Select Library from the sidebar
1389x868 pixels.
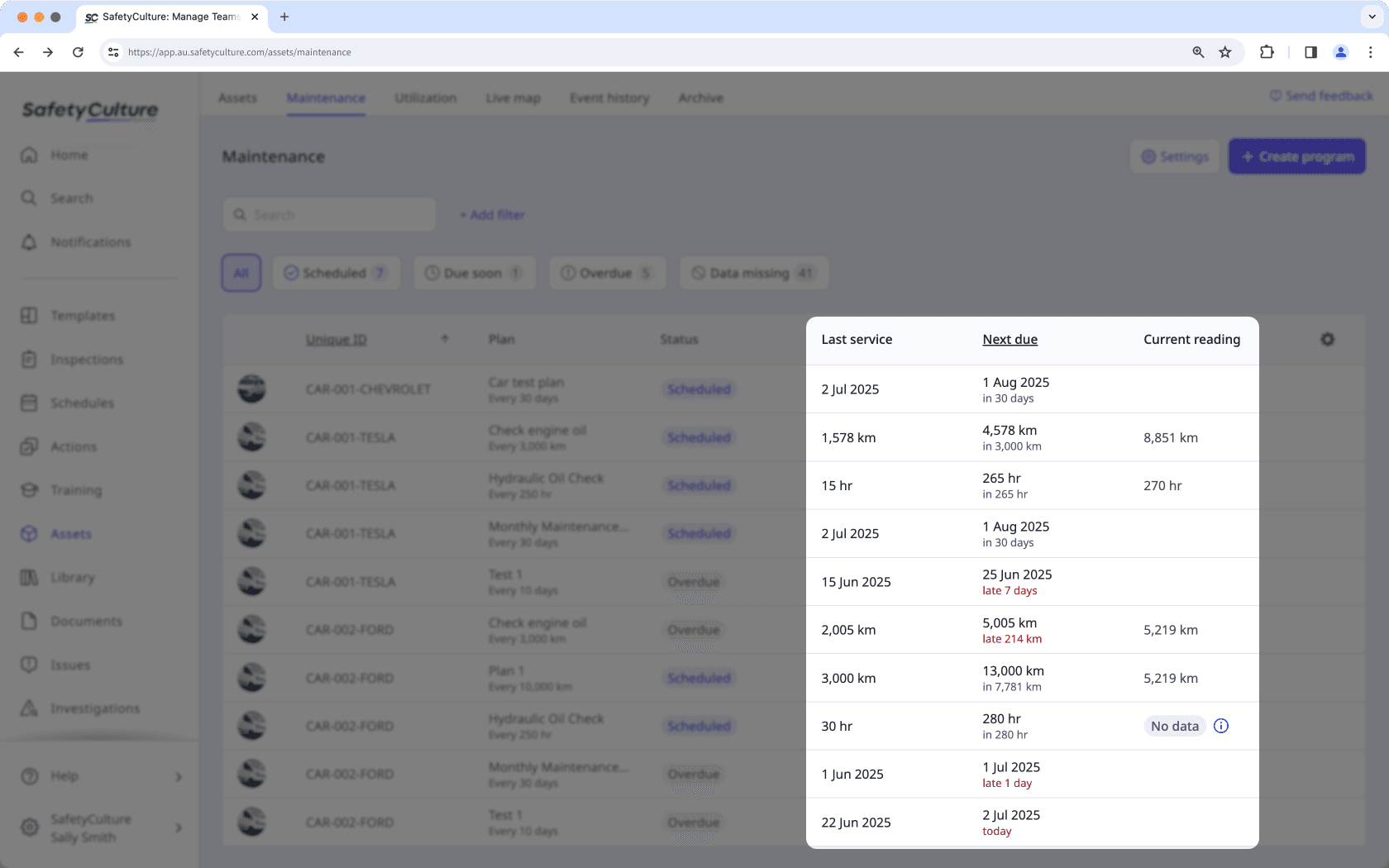pyautogui.click(x=74, y=577)
